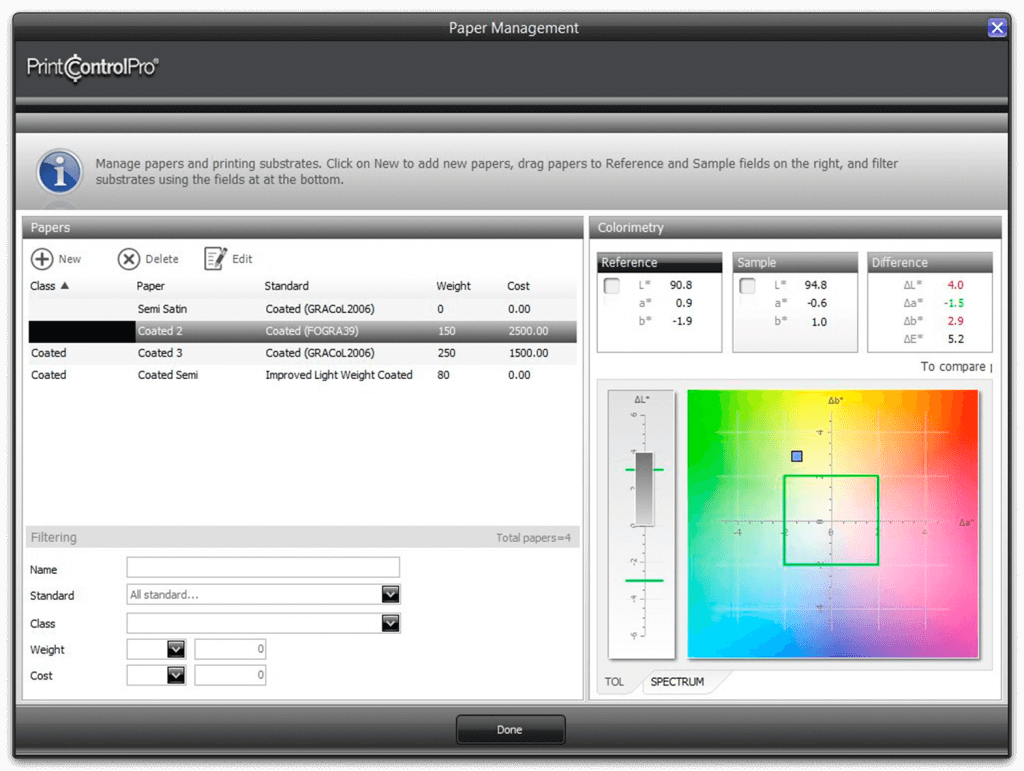Toggle the Reference color checkbox
This screenshot has height=771, width=1024.
click(x=612, y=286)
